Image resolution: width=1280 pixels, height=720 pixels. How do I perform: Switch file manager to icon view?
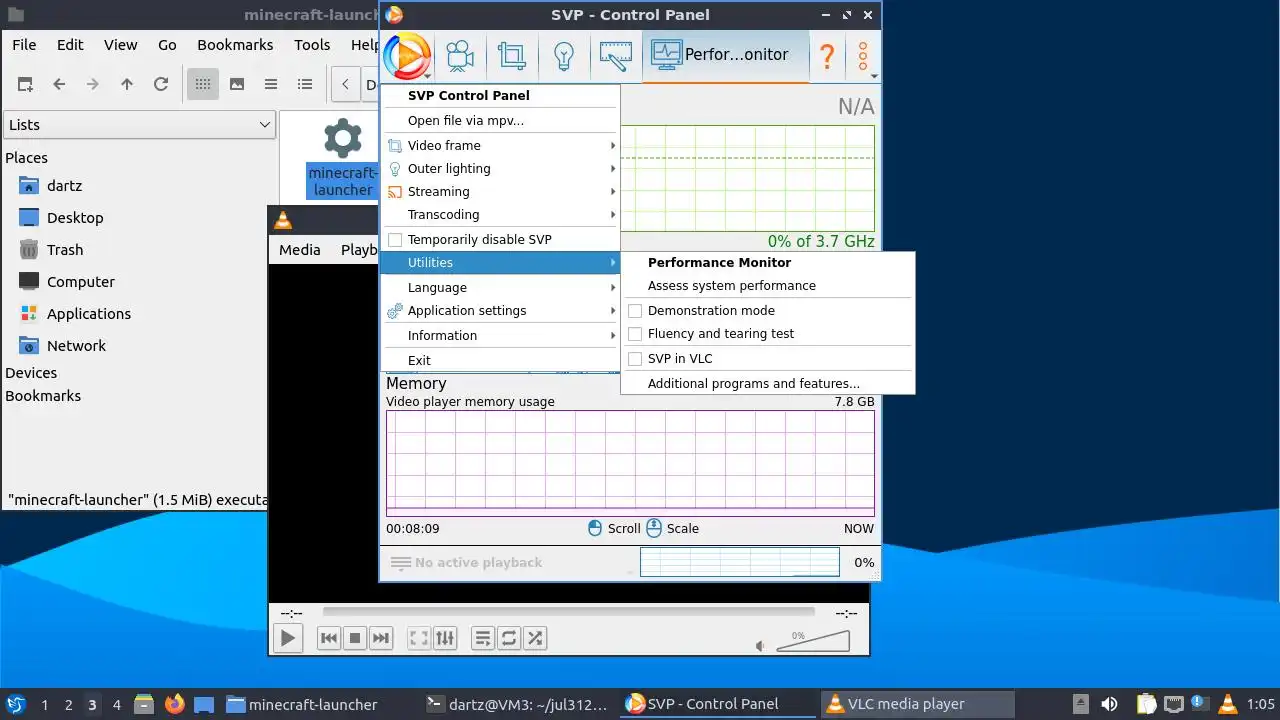(203, 84)
